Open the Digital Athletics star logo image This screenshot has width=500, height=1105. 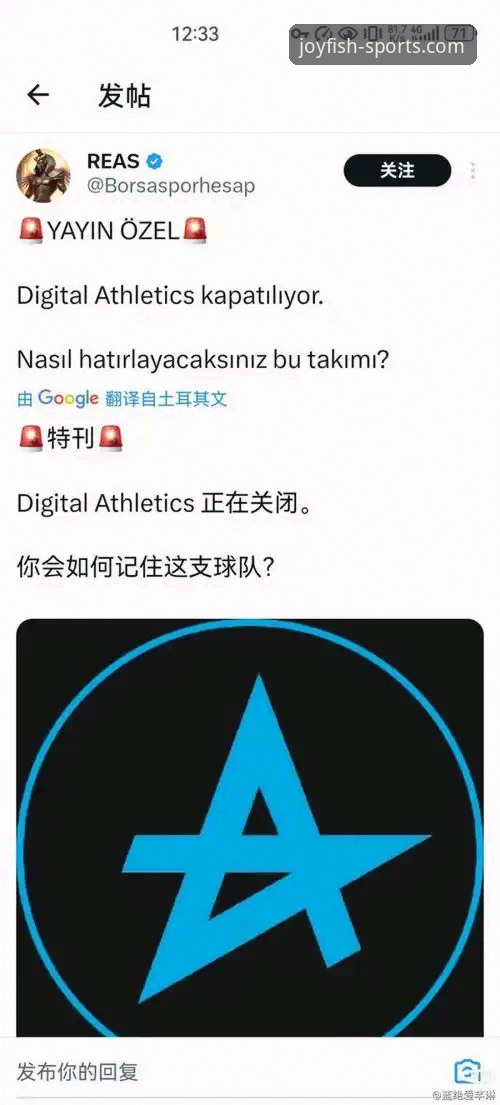pos(250,827)
